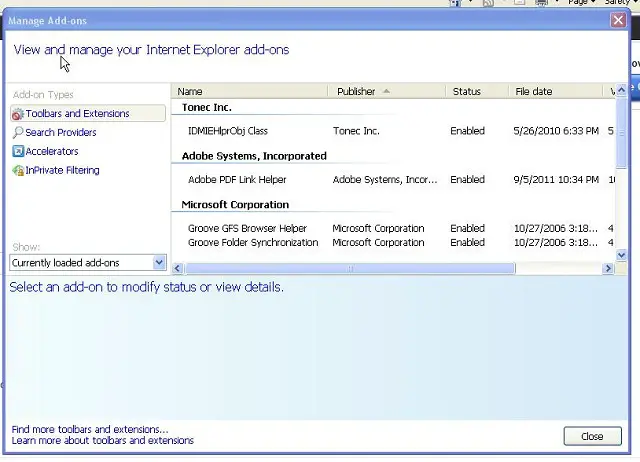Select the Tonec Inc. group header

click(207, 107)
